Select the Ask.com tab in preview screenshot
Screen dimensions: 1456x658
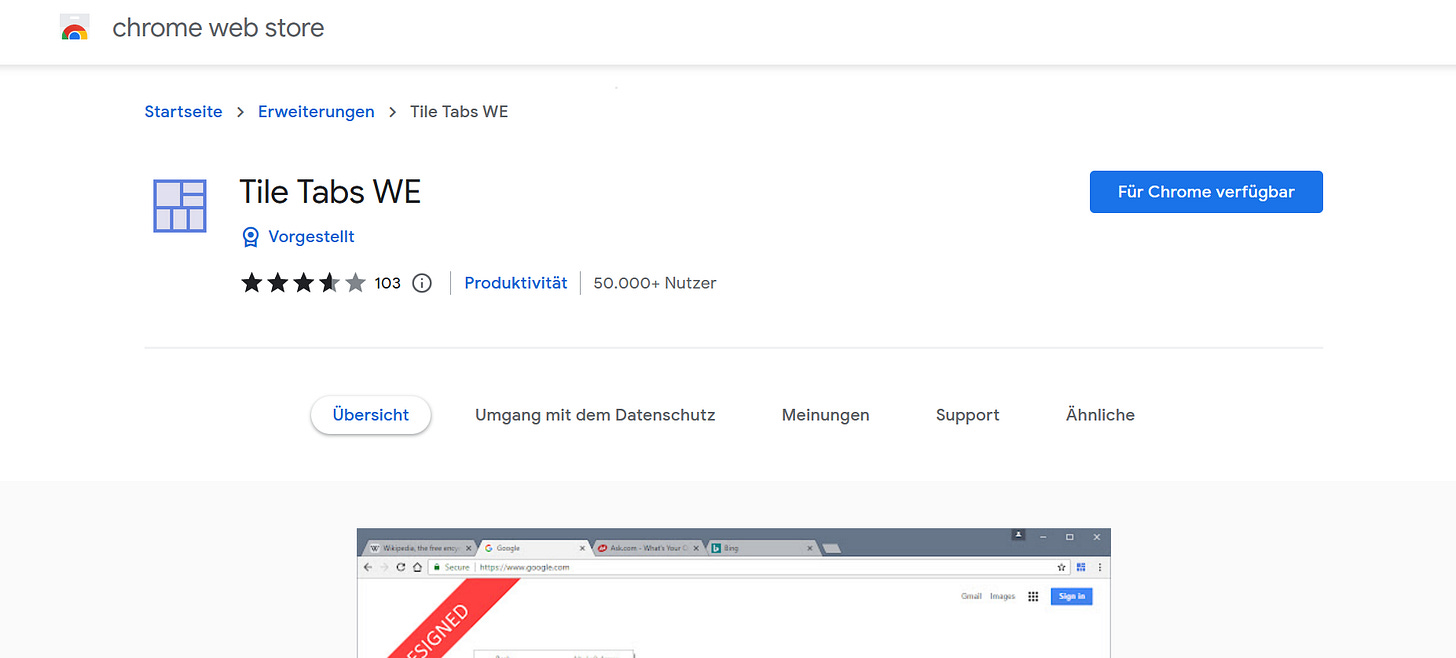pos(648,548)
